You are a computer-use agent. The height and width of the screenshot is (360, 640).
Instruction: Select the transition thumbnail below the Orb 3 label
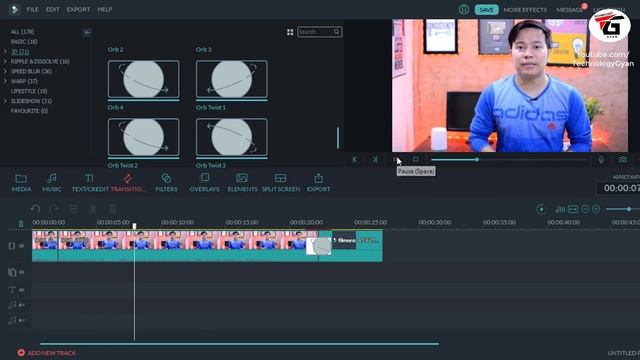231,79
